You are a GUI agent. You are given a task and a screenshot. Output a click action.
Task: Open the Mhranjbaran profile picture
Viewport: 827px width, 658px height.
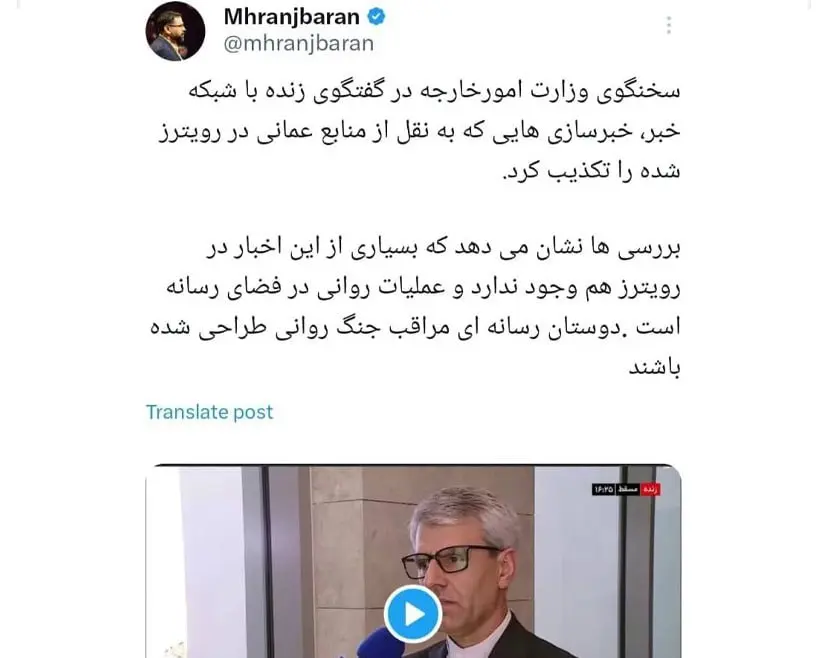pos(175,31)
